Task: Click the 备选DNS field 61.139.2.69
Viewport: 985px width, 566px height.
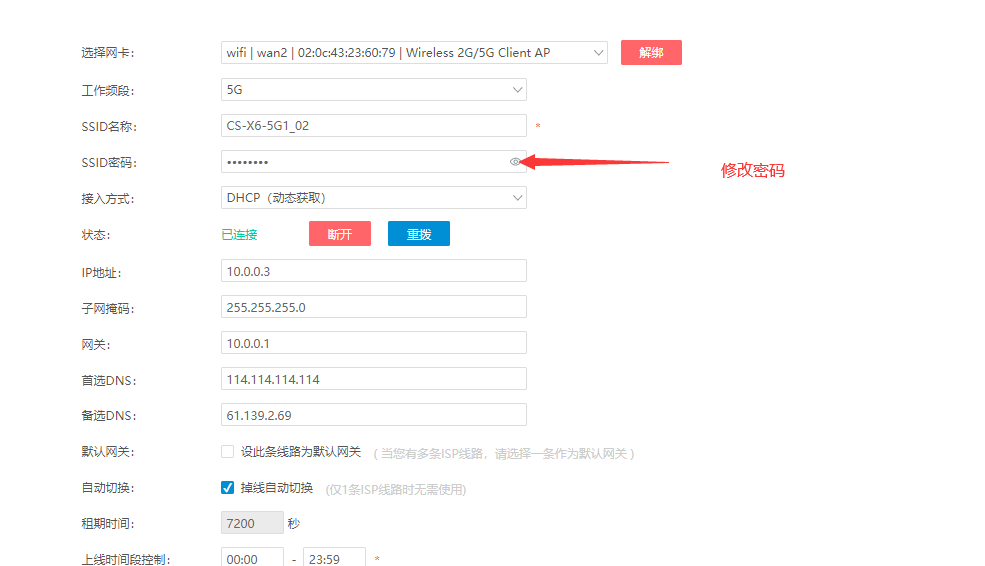Action: 374,415
